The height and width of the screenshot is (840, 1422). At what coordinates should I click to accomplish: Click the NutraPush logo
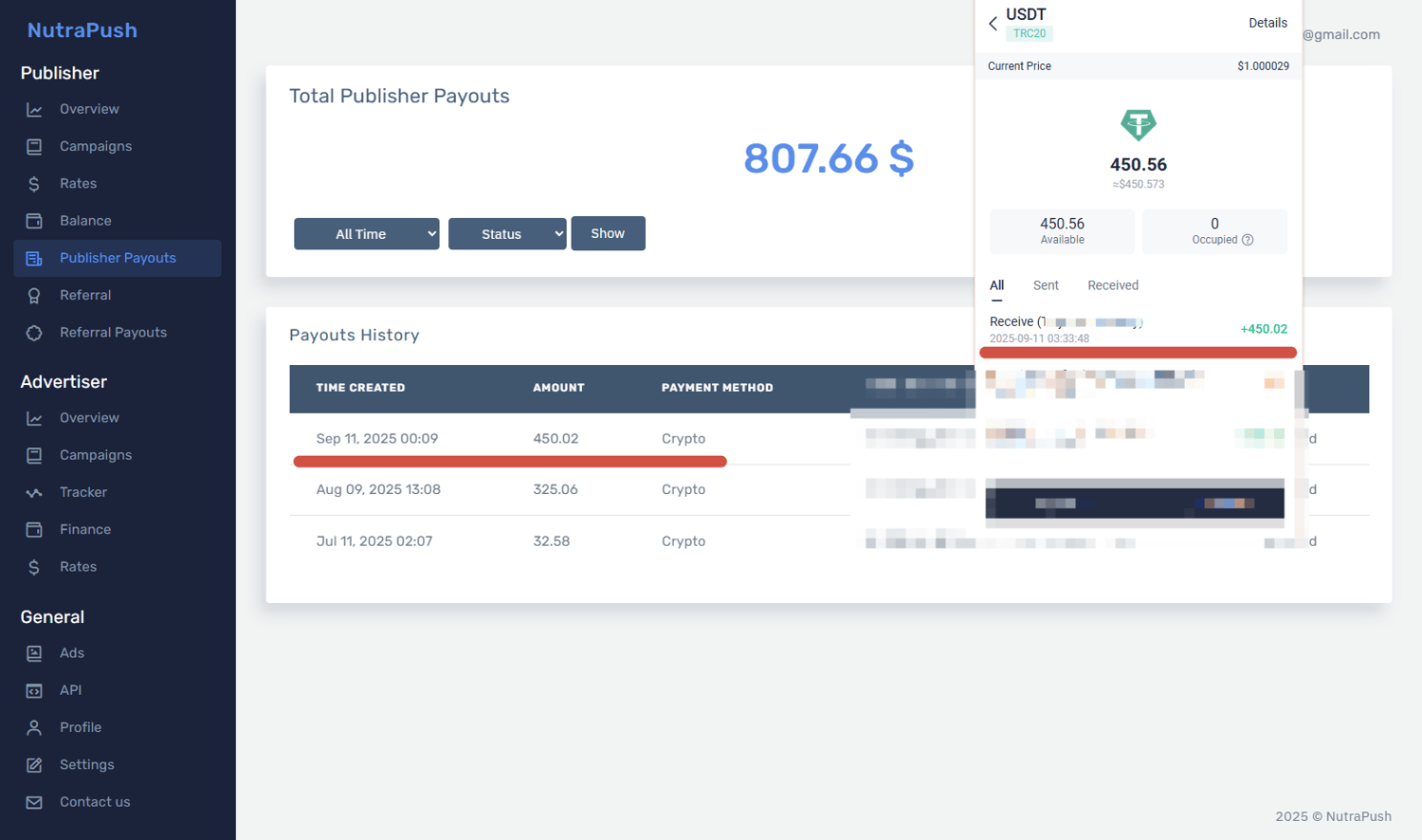tap(82, 30)
